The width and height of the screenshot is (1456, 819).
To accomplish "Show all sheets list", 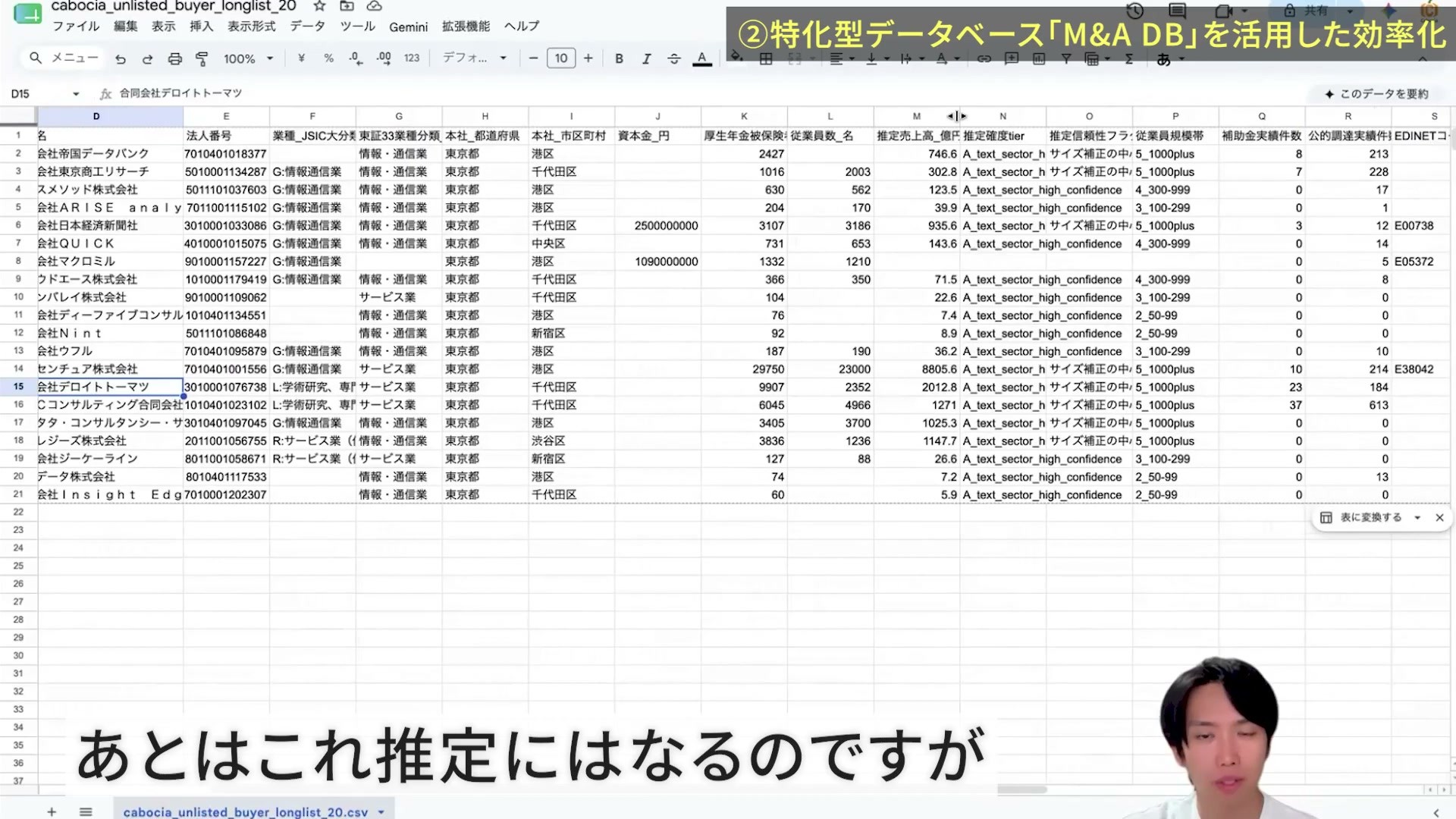I will 86,811.
